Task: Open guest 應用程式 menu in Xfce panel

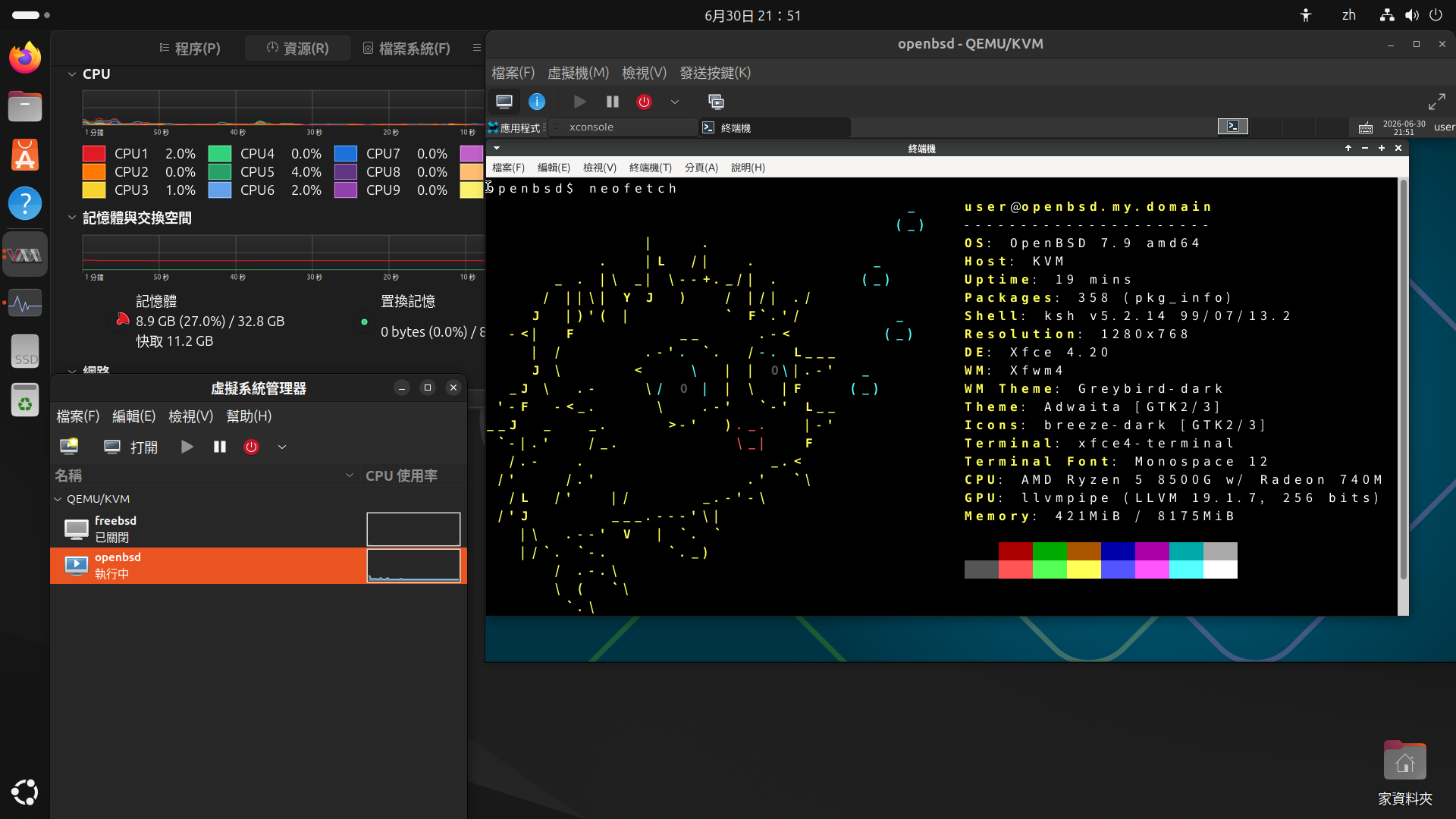Action: click(x=515, y=127)
